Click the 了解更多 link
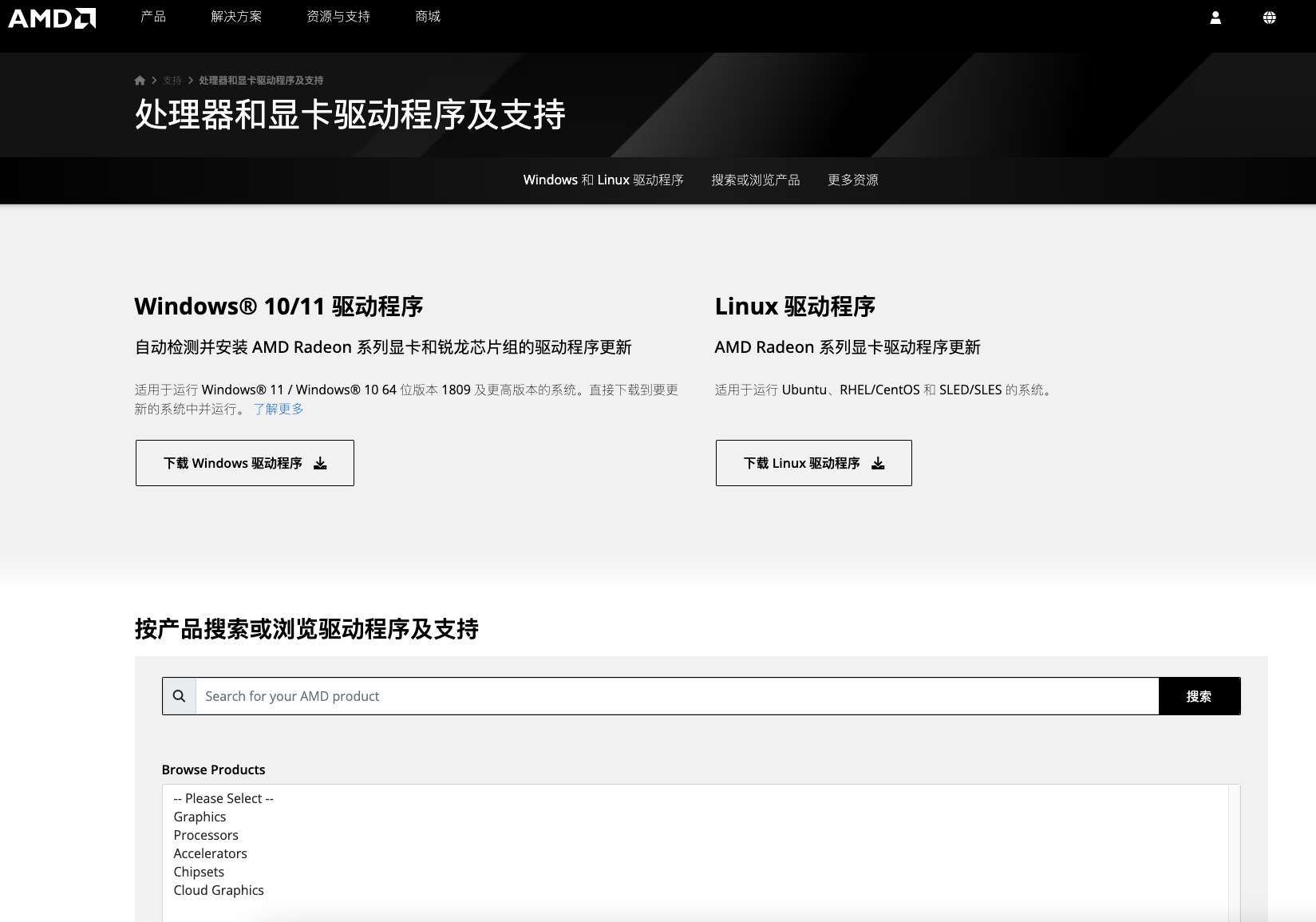Screen dimensions: 1316x922 tap(279, 410)
